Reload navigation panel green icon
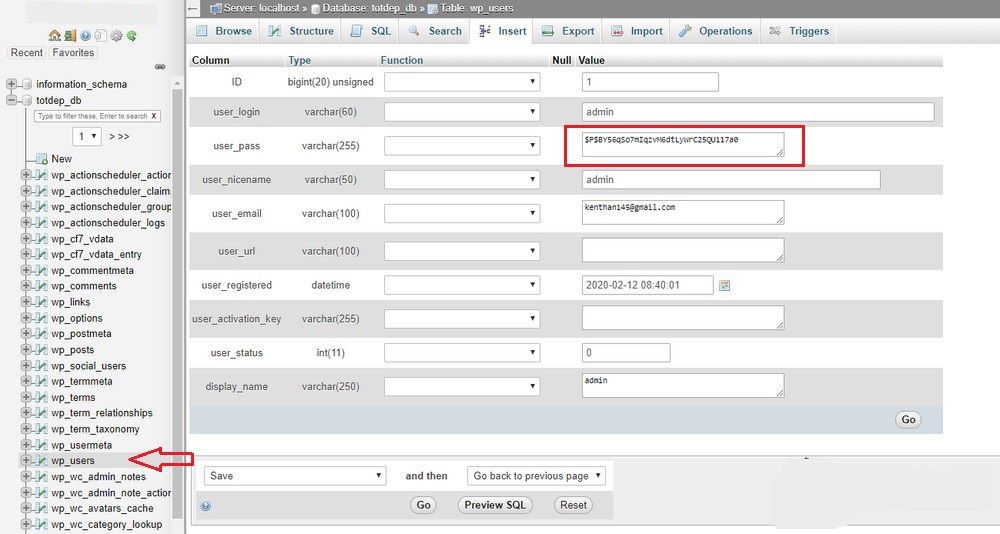The image size is (1000, 534). click(131, 36)
